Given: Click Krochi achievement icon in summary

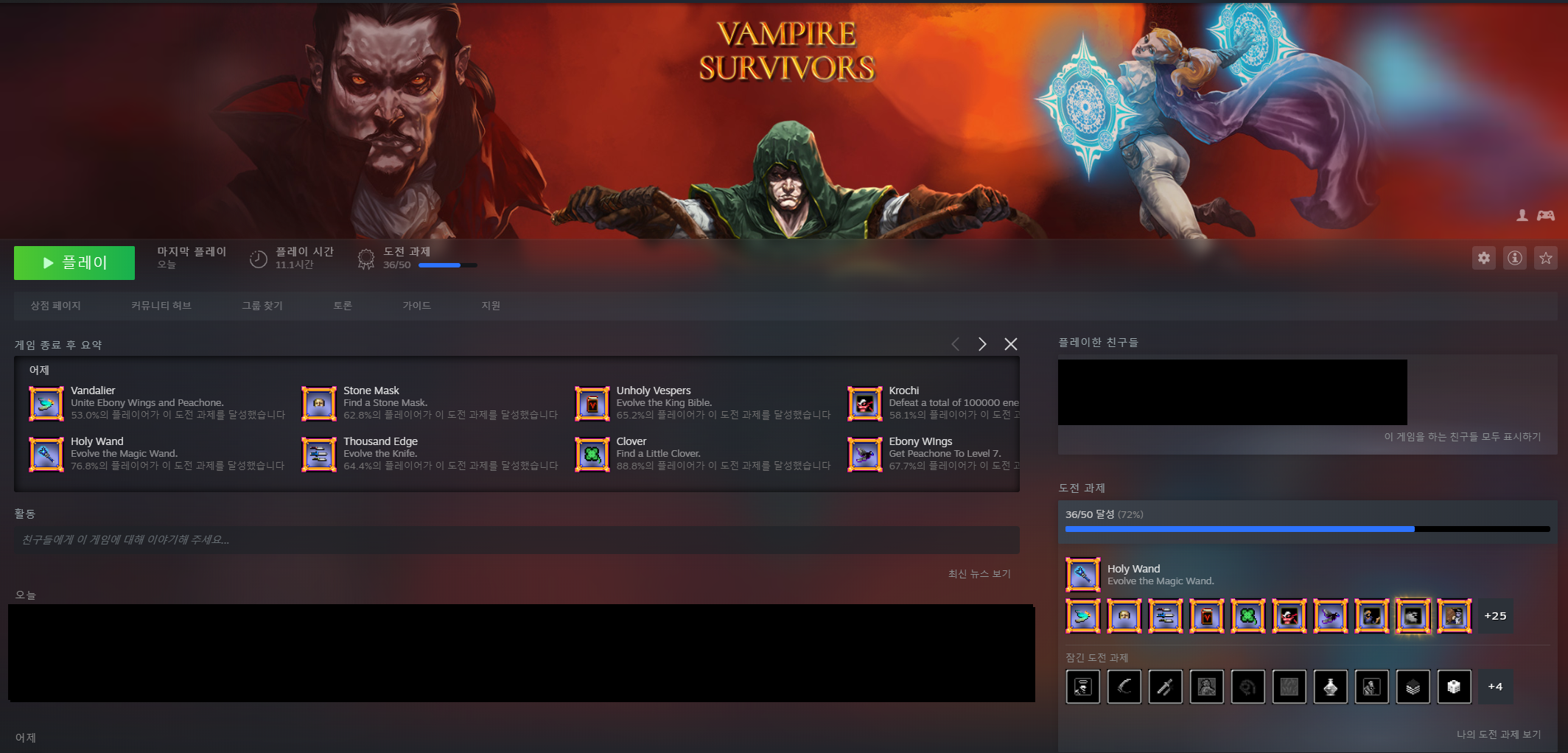Looking at the screenshot, I should (x=865, y=404).
